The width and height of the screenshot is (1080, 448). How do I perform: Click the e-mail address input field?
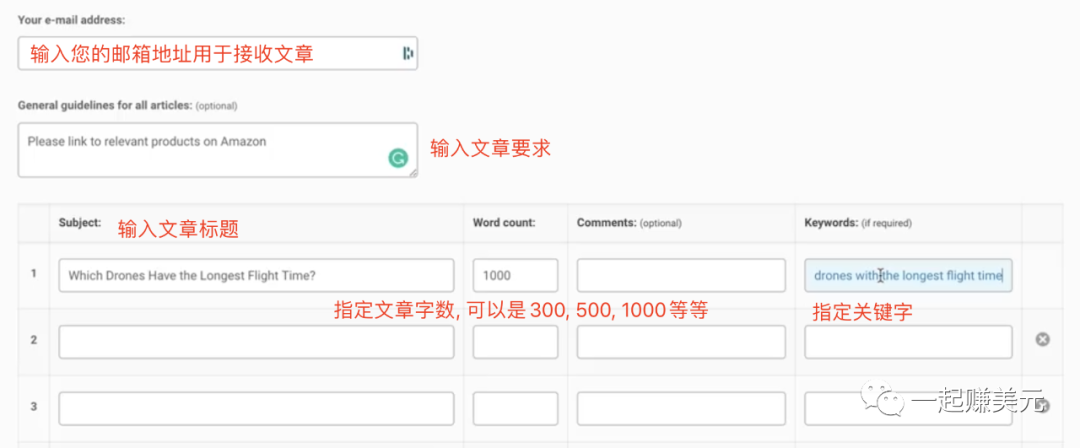(218, 53)
